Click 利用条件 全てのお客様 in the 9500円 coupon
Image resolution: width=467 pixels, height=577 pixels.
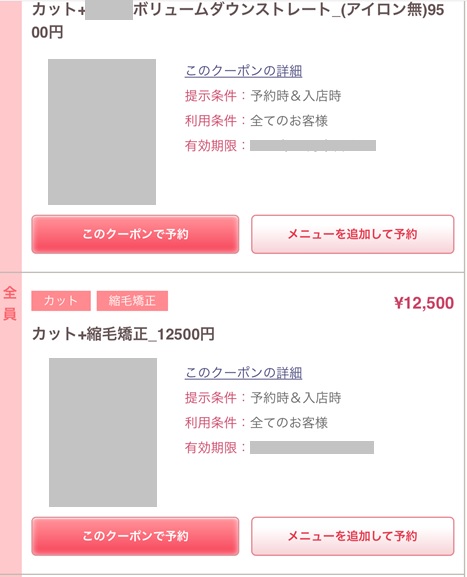click(256, 121)
